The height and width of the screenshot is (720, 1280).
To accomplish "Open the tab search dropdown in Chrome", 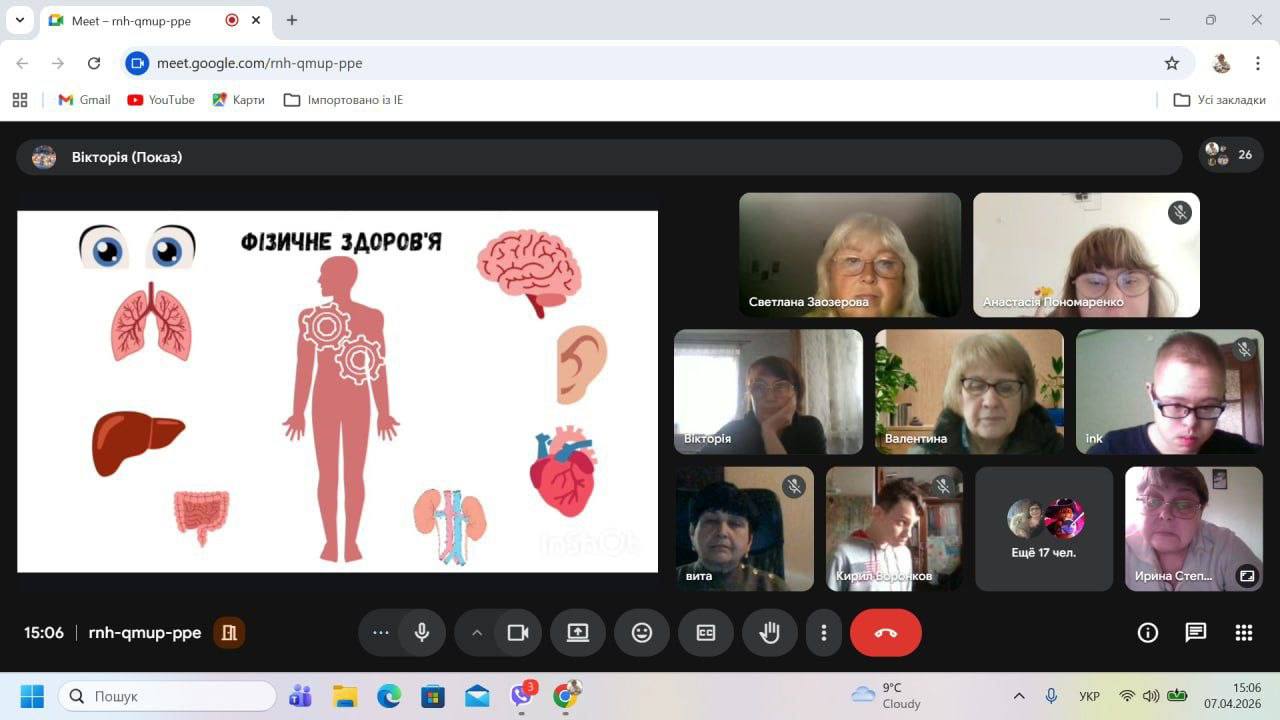I will (19, 20).
